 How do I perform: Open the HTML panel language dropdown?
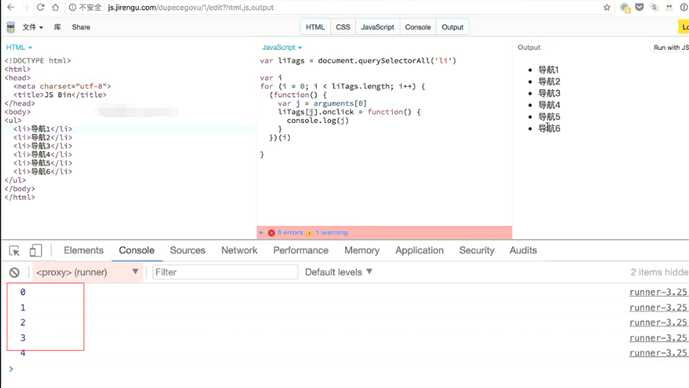[x=19, y=47]
